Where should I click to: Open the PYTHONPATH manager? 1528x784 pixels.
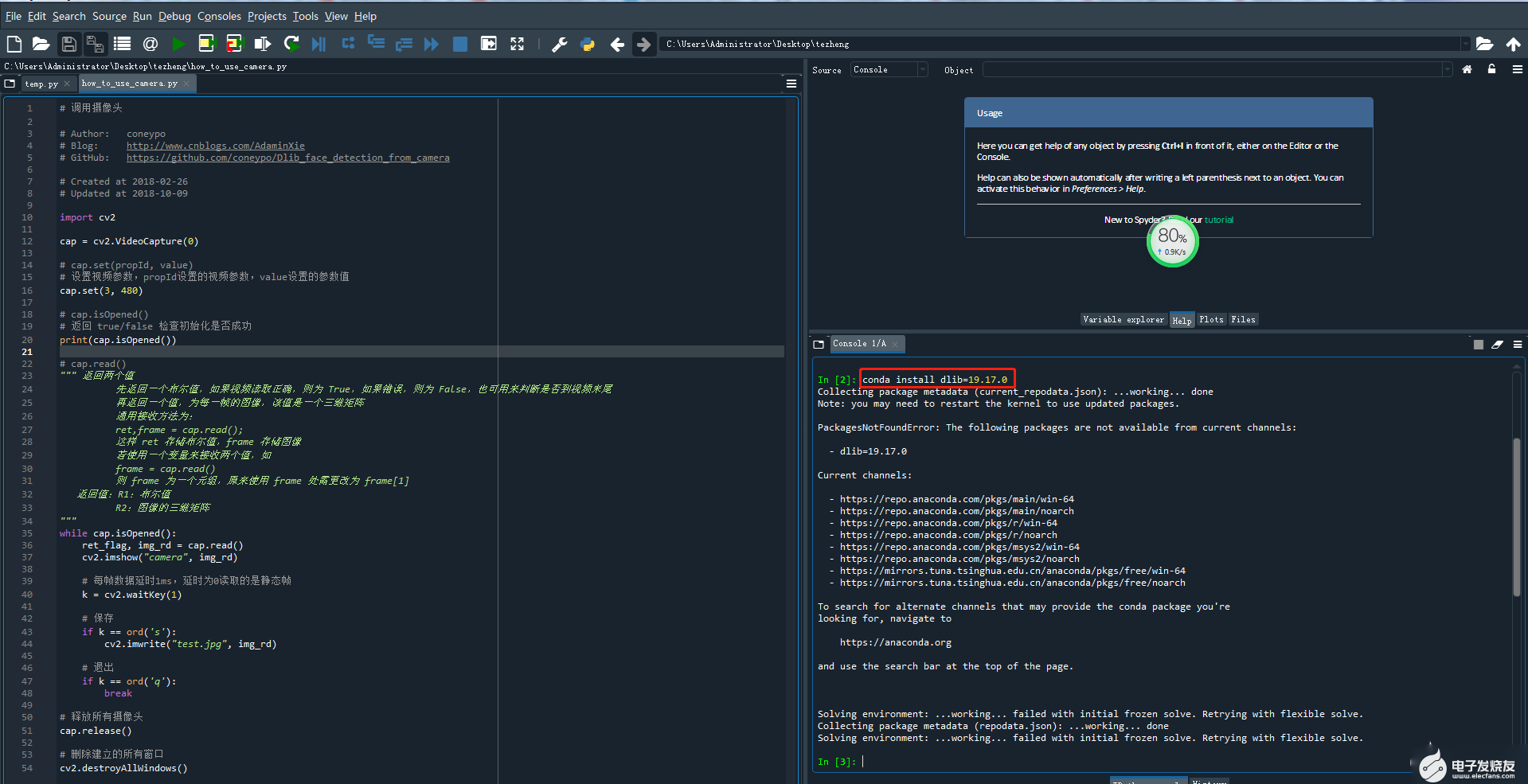[x=588, y=44]
